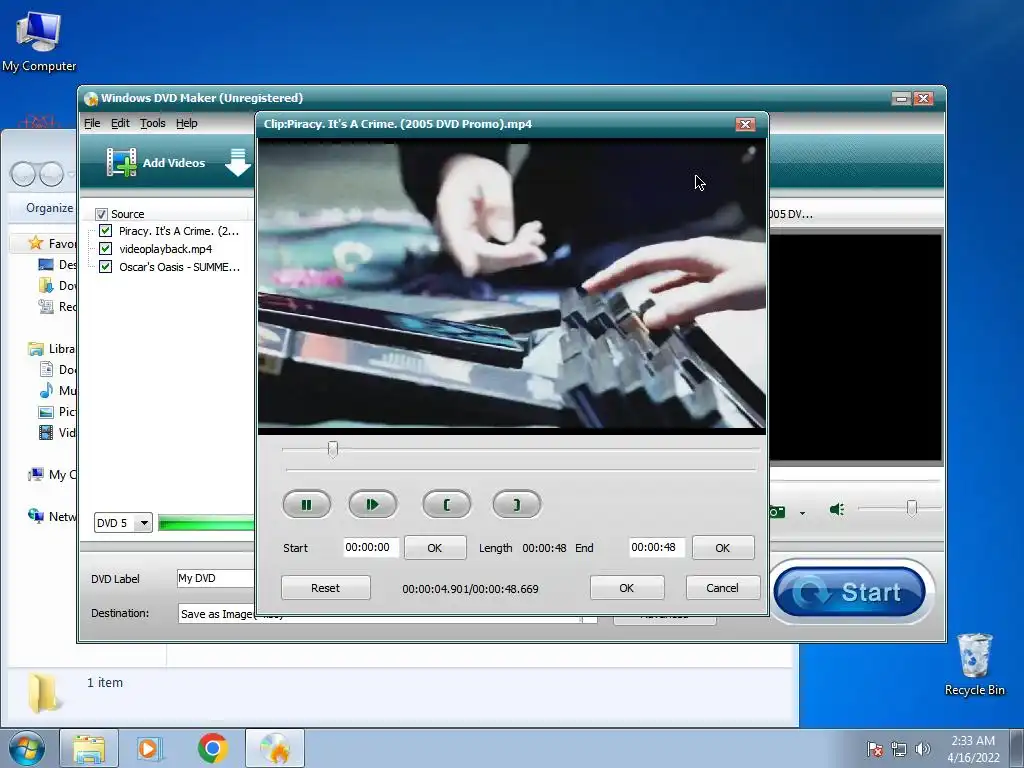
Task: Click DVD Maker taskbar icon
Action: (x=275, y=748)
